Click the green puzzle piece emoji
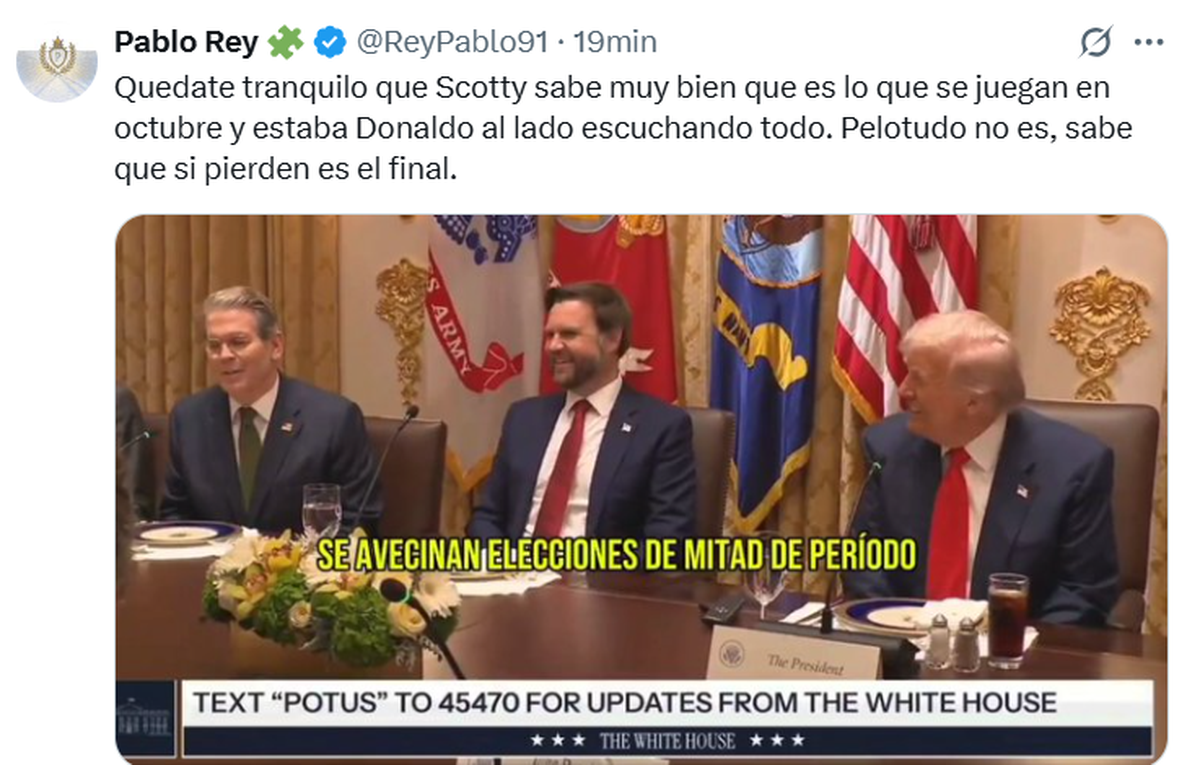The height and width of the screenshot is (765, 1200). (285, 42)
